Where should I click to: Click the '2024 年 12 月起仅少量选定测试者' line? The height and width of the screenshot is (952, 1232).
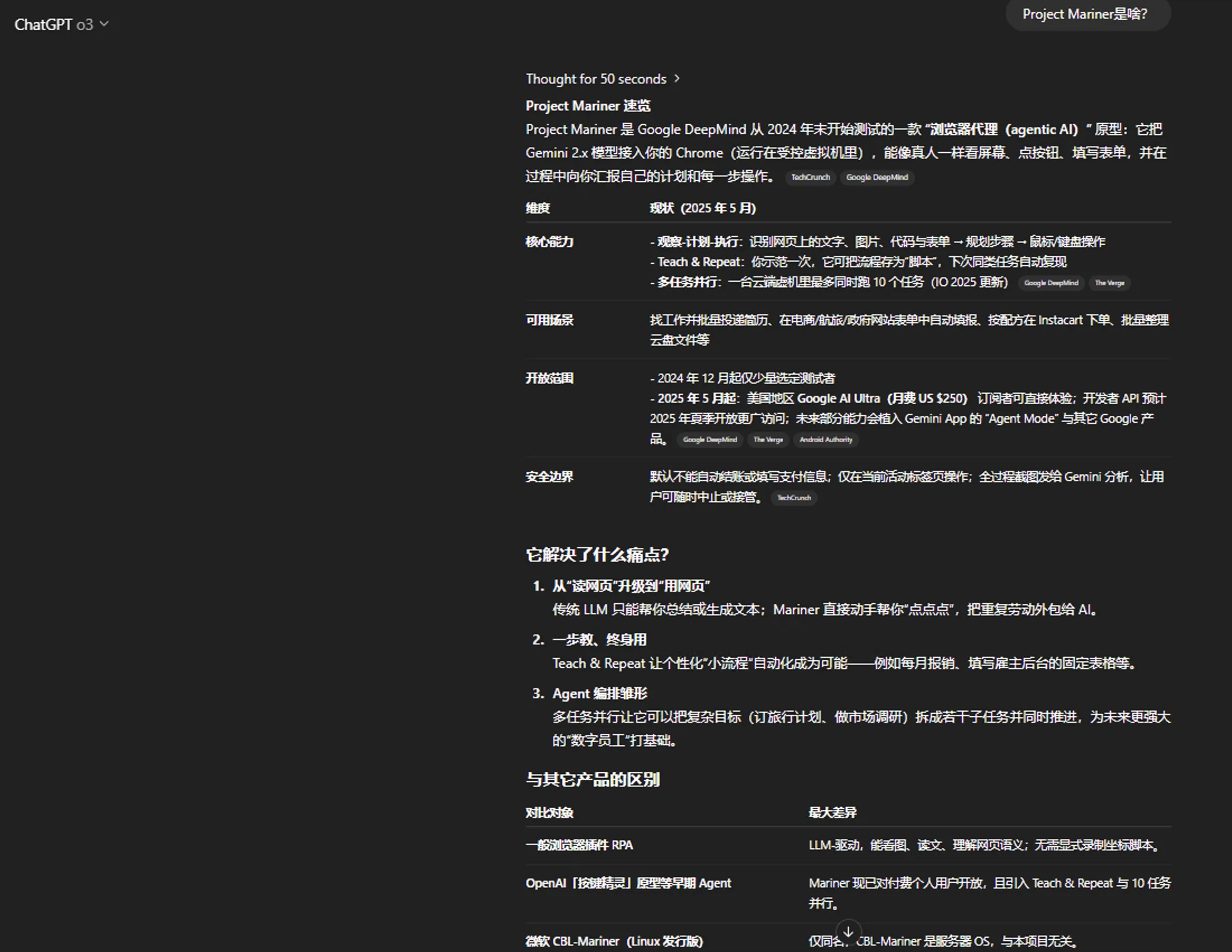pos(743,379)
